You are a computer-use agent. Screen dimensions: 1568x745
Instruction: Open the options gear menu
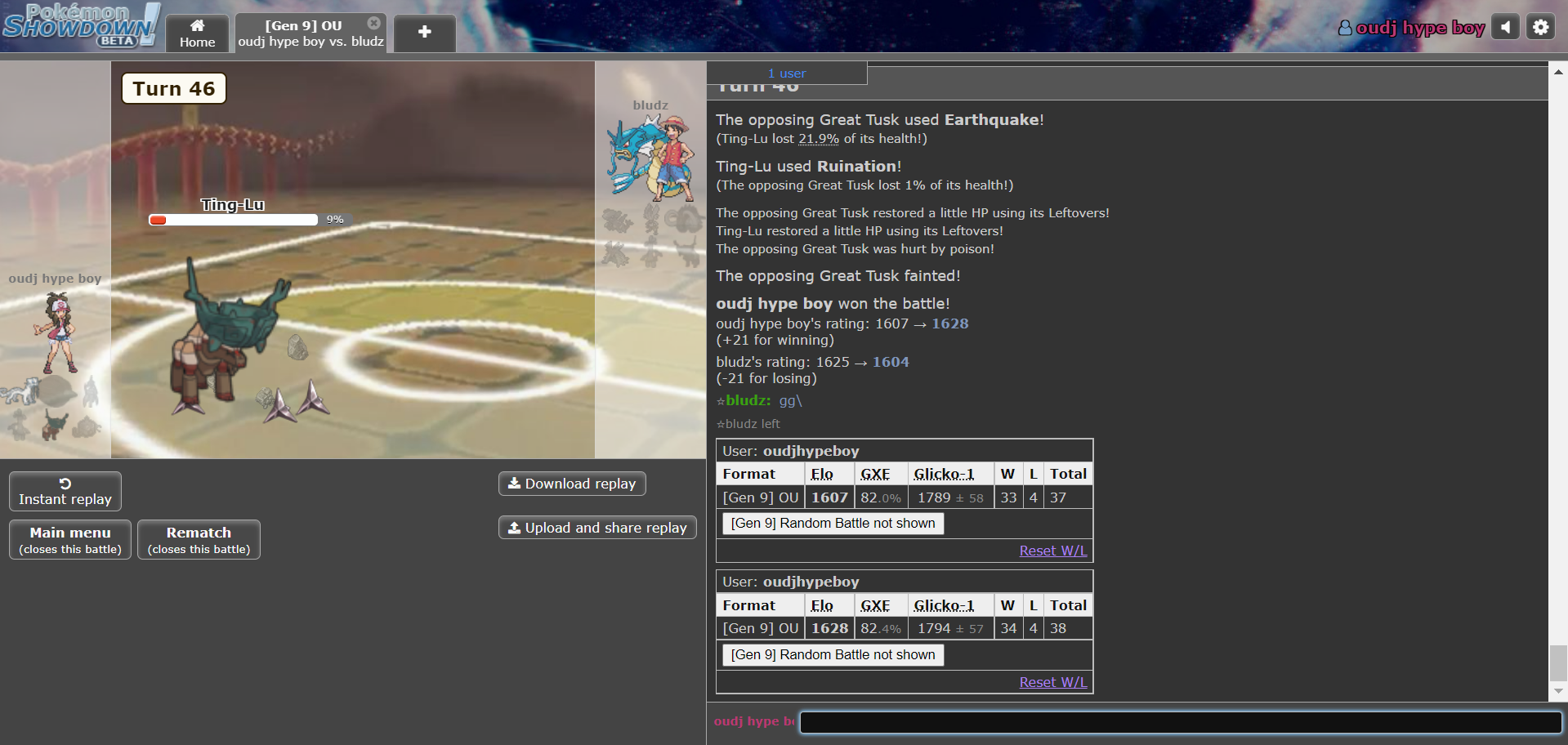[x=1540, y=27]
